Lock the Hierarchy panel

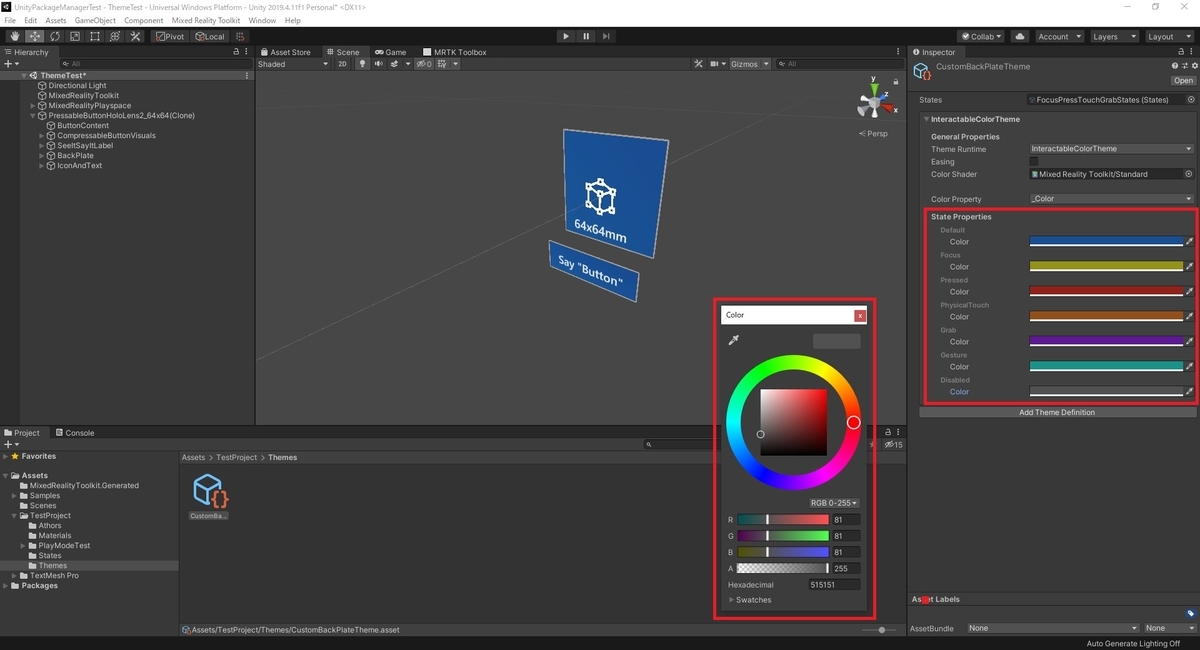click(236, 52)
